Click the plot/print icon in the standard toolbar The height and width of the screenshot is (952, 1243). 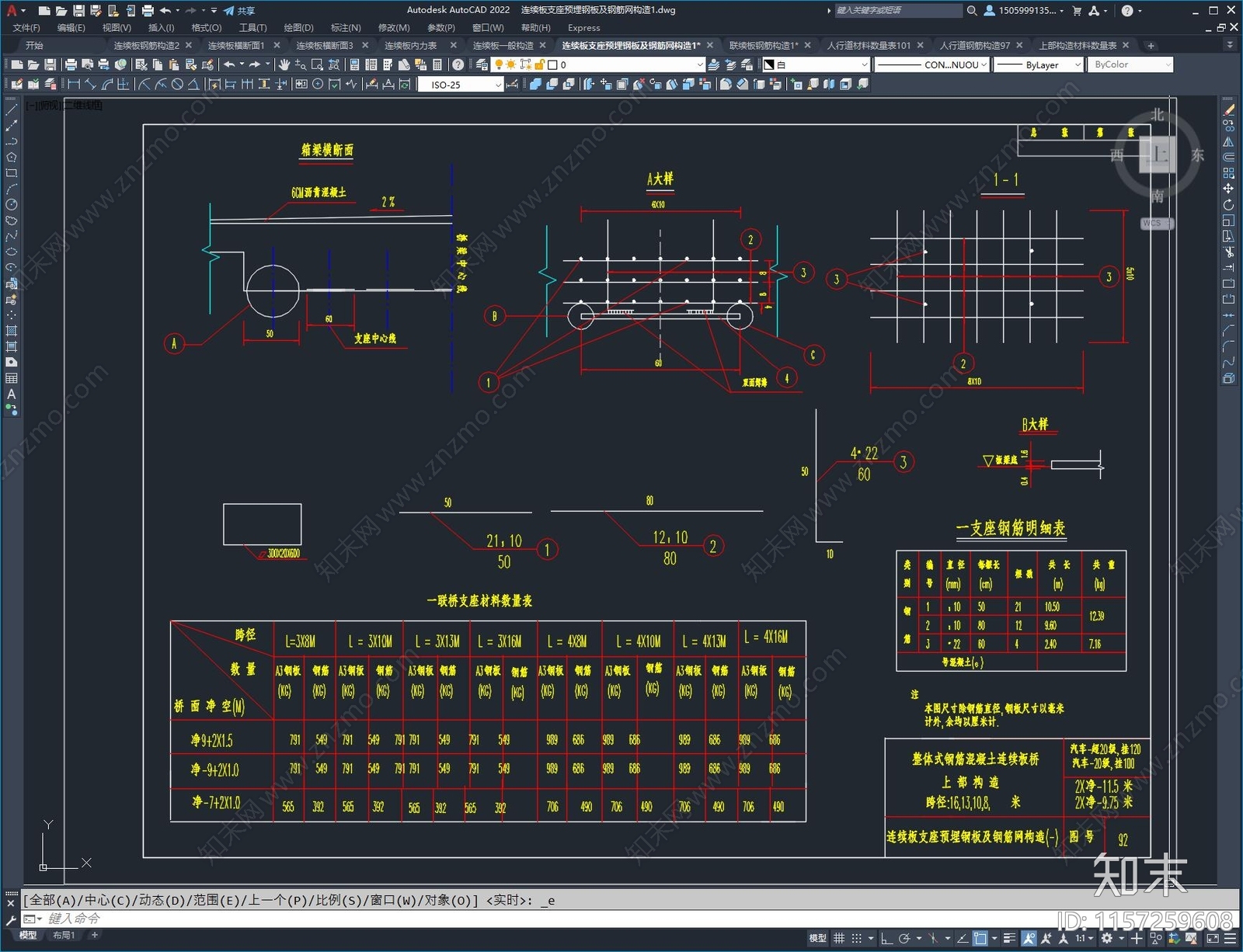(71, 64)
